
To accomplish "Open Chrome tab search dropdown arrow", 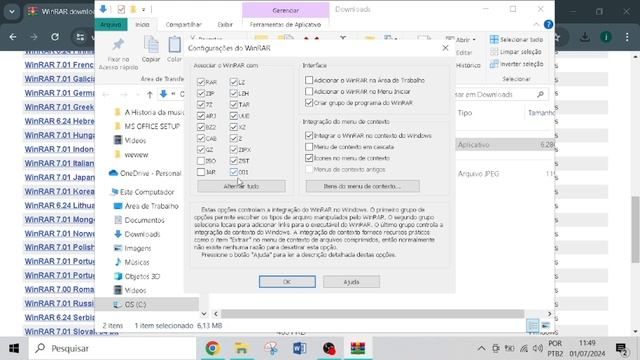I will tap(12, 11).
